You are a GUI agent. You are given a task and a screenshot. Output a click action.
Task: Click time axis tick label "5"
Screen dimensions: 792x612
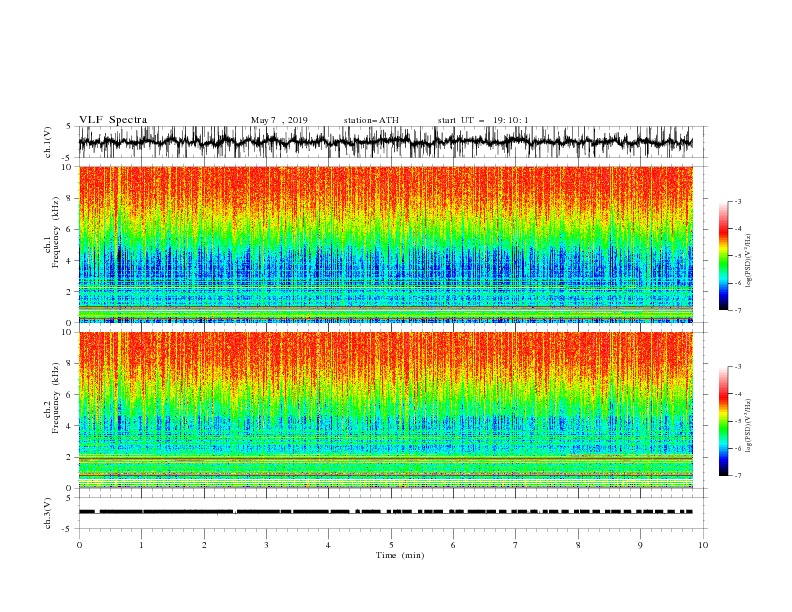point(391,545)
